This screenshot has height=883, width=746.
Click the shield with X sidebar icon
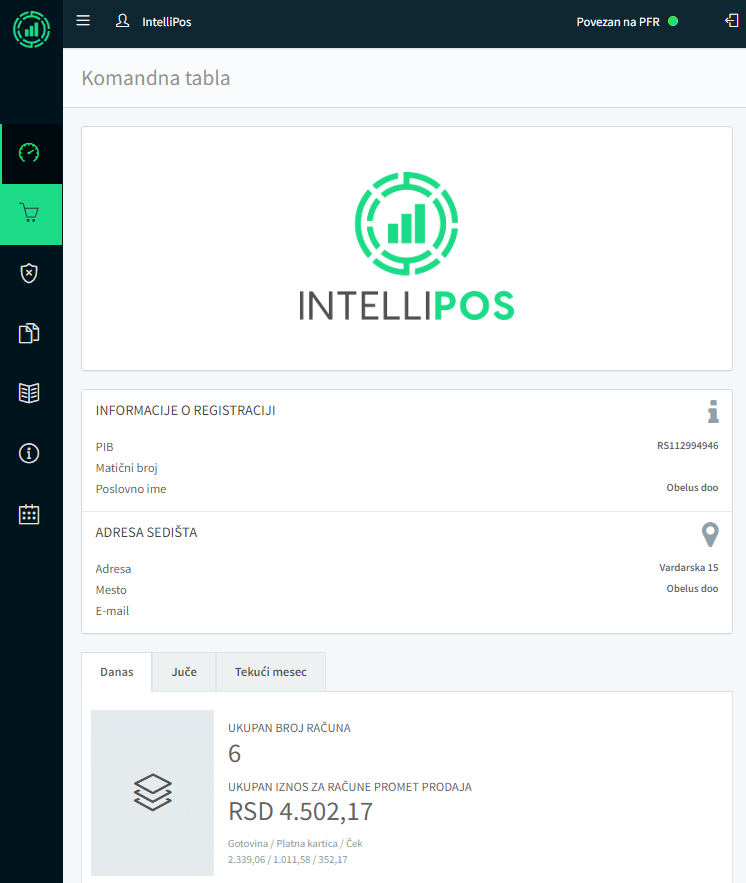pos(30,273)
